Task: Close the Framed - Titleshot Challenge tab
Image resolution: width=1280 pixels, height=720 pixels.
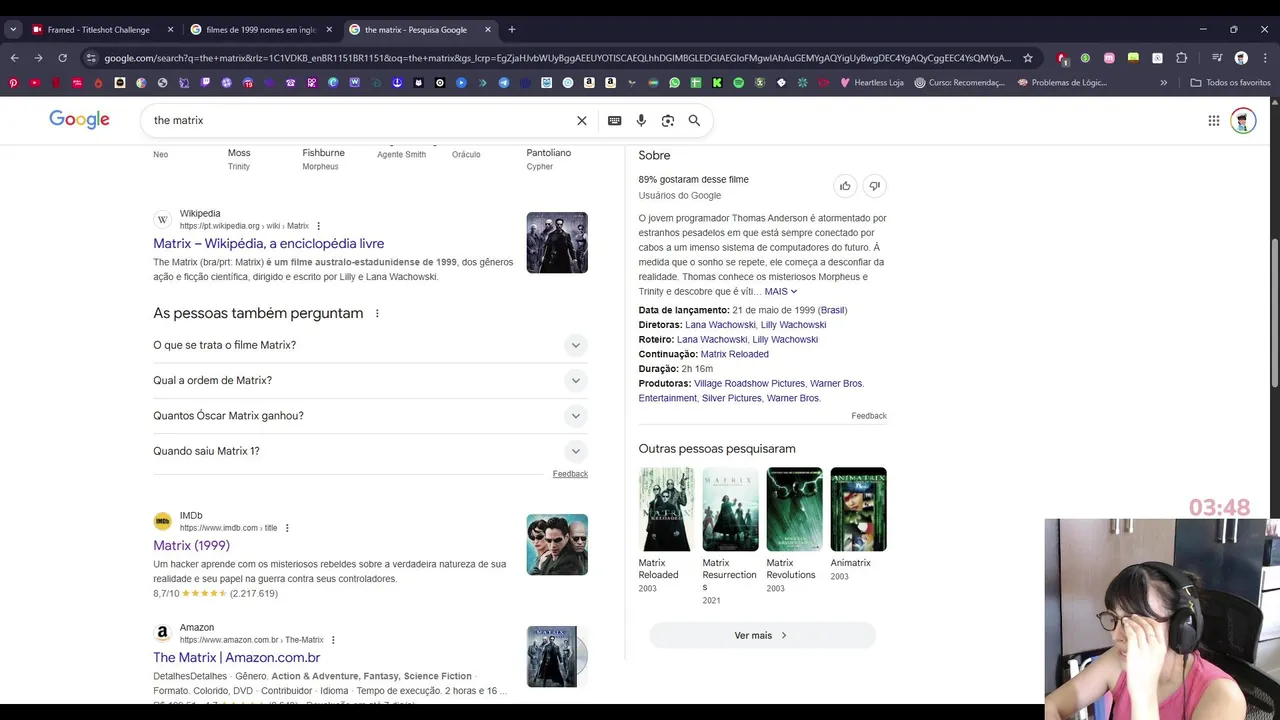Action: coord(170,29)
